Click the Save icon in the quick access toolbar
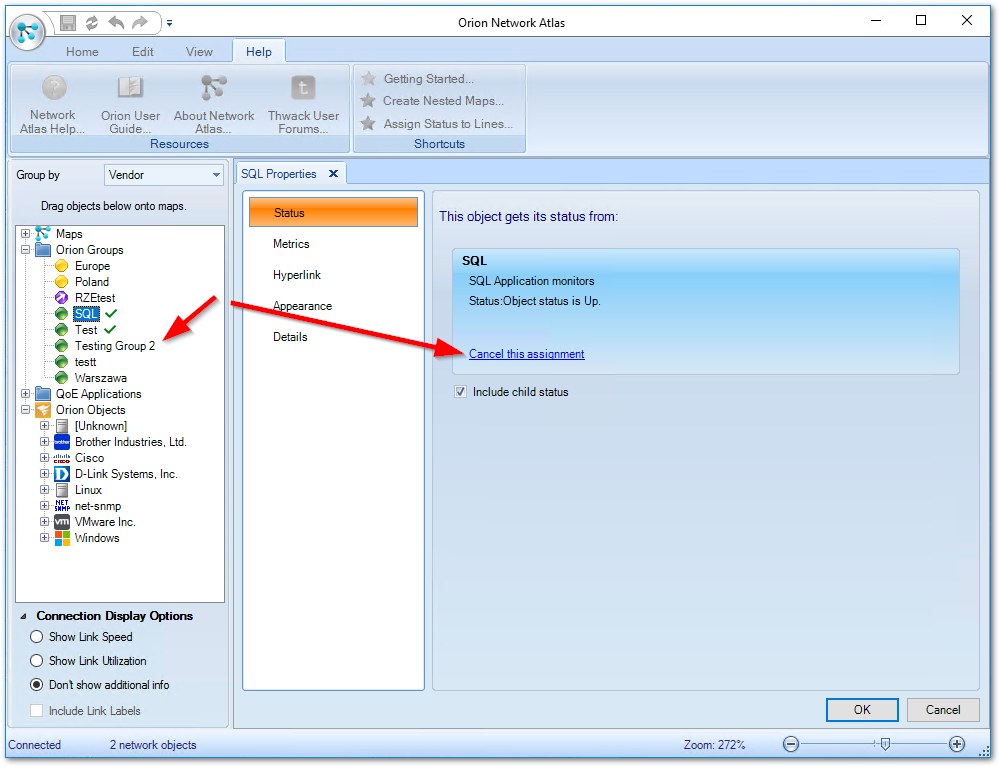The width and height of the screenshot is (1000, 767). (x=65, y=22)
